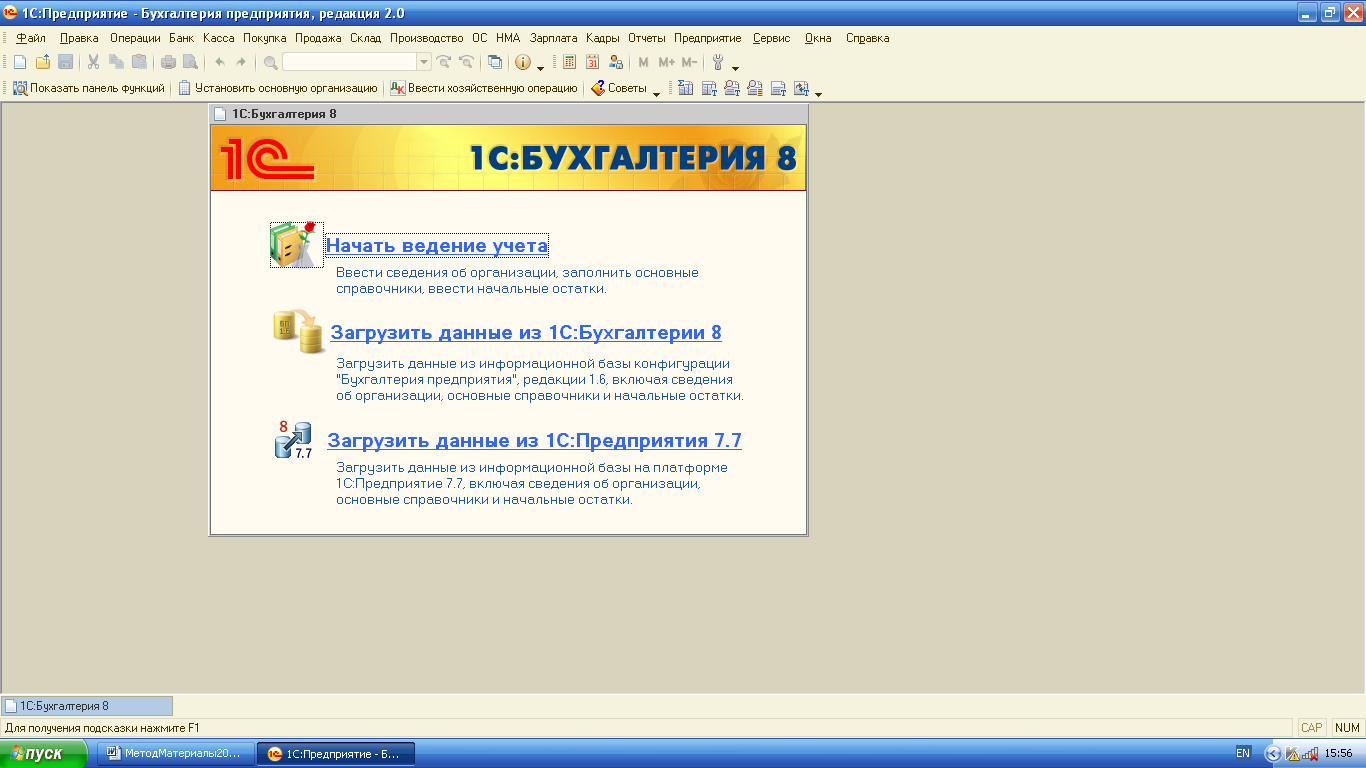
Task: Click Показать панель функций button
Action: coord(88,88)
